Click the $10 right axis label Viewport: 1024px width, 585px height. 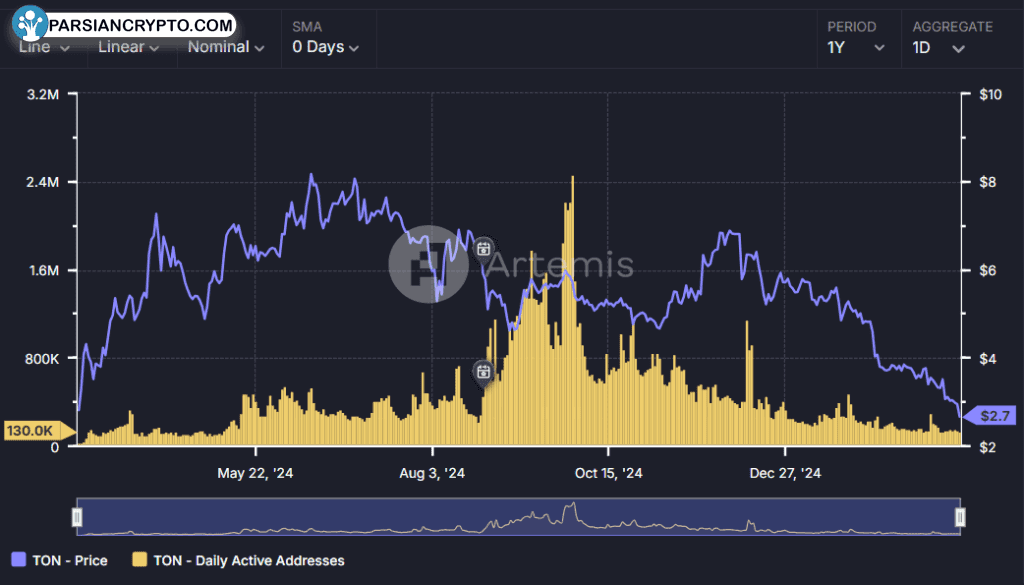(991, 95)
